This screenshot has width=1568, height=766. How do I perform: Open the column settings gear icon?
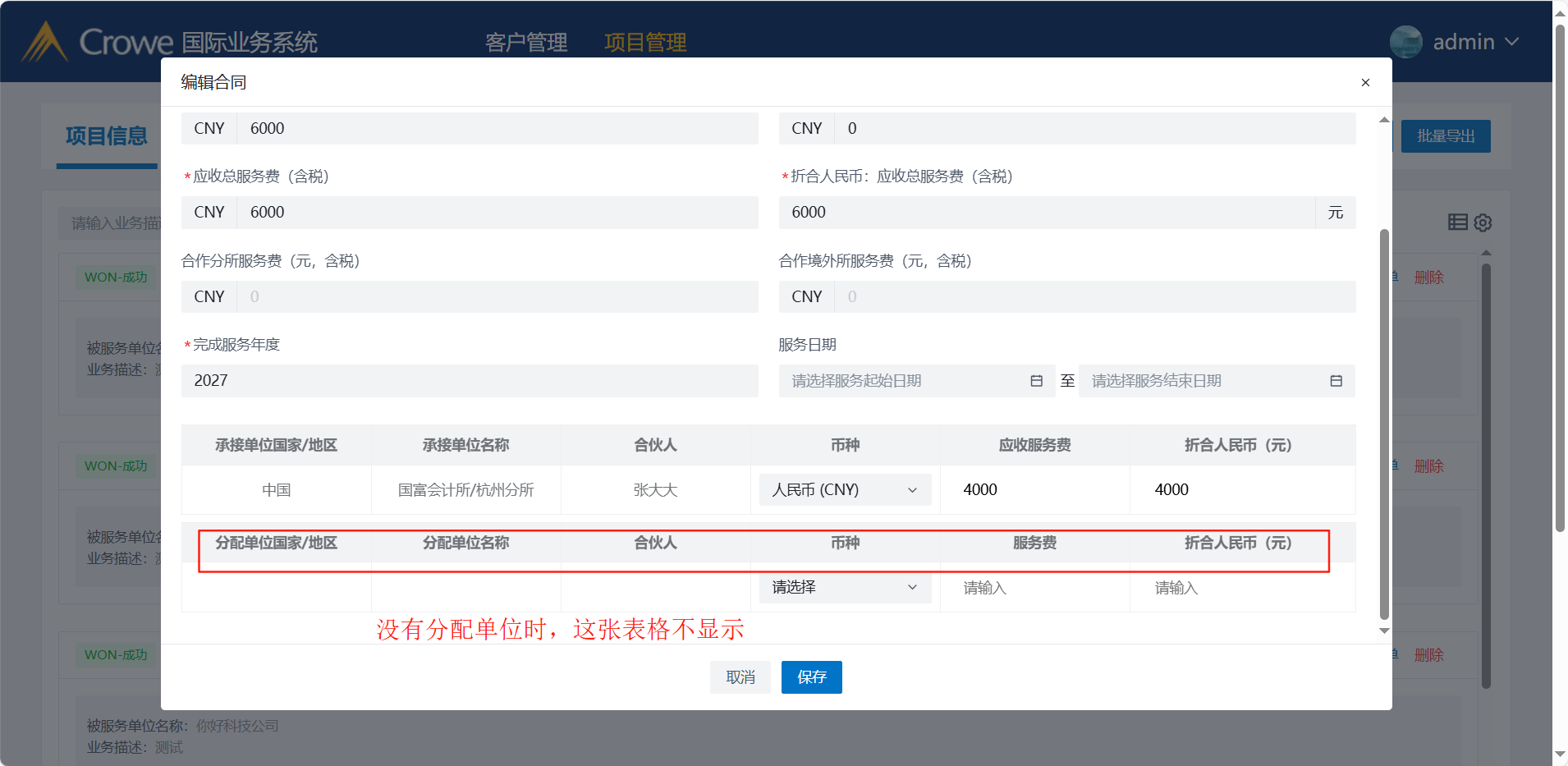[1483, 222]
